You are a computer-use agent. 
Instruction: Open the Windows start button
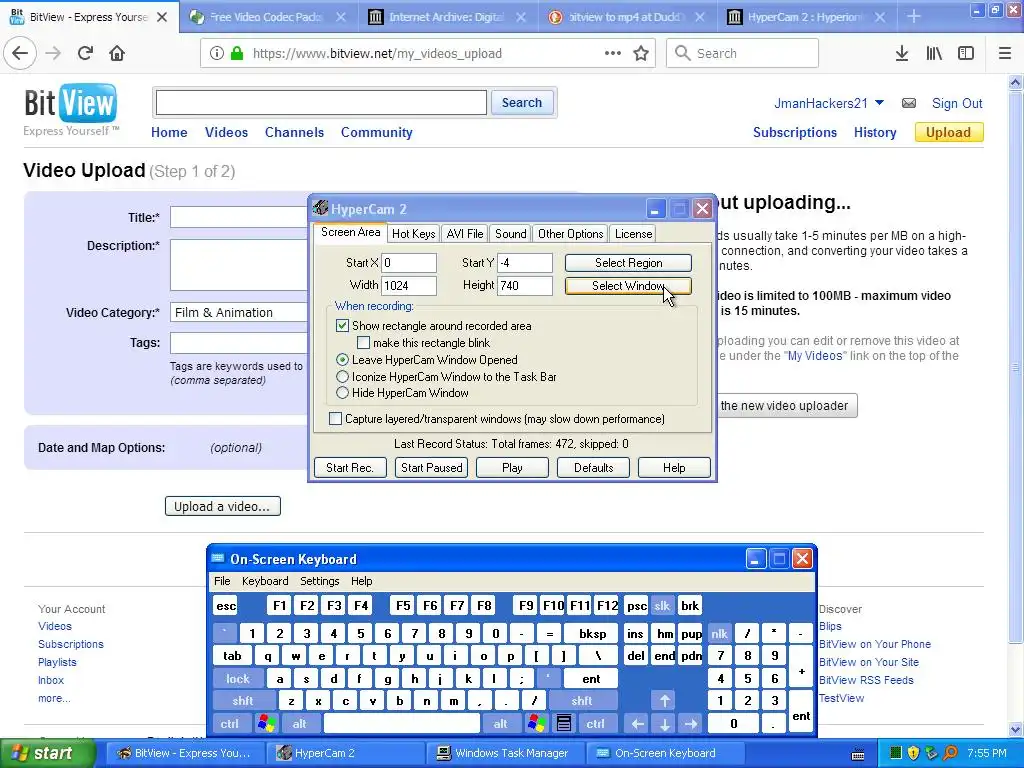tap(46, 754)
